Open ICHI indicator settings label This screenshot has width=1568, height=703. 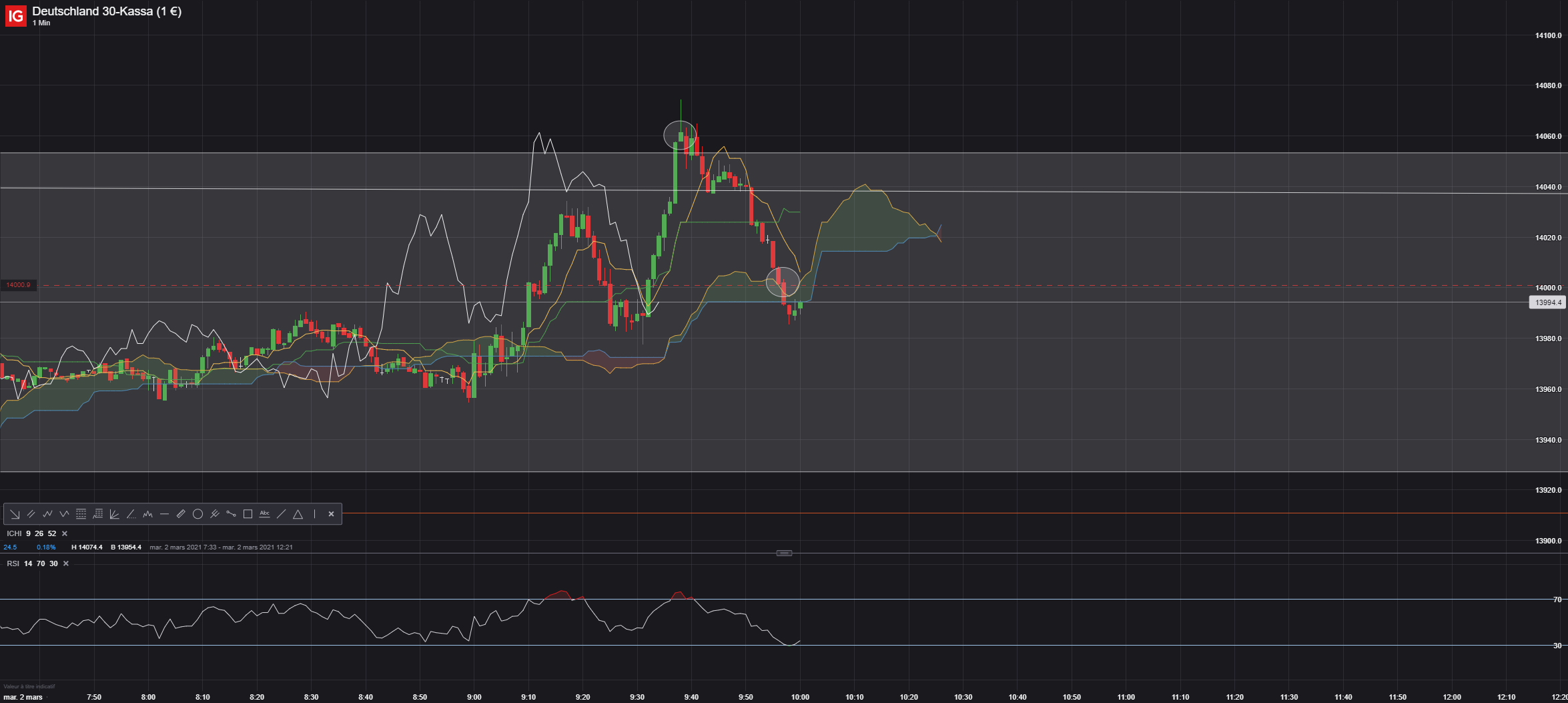point(31,533)
